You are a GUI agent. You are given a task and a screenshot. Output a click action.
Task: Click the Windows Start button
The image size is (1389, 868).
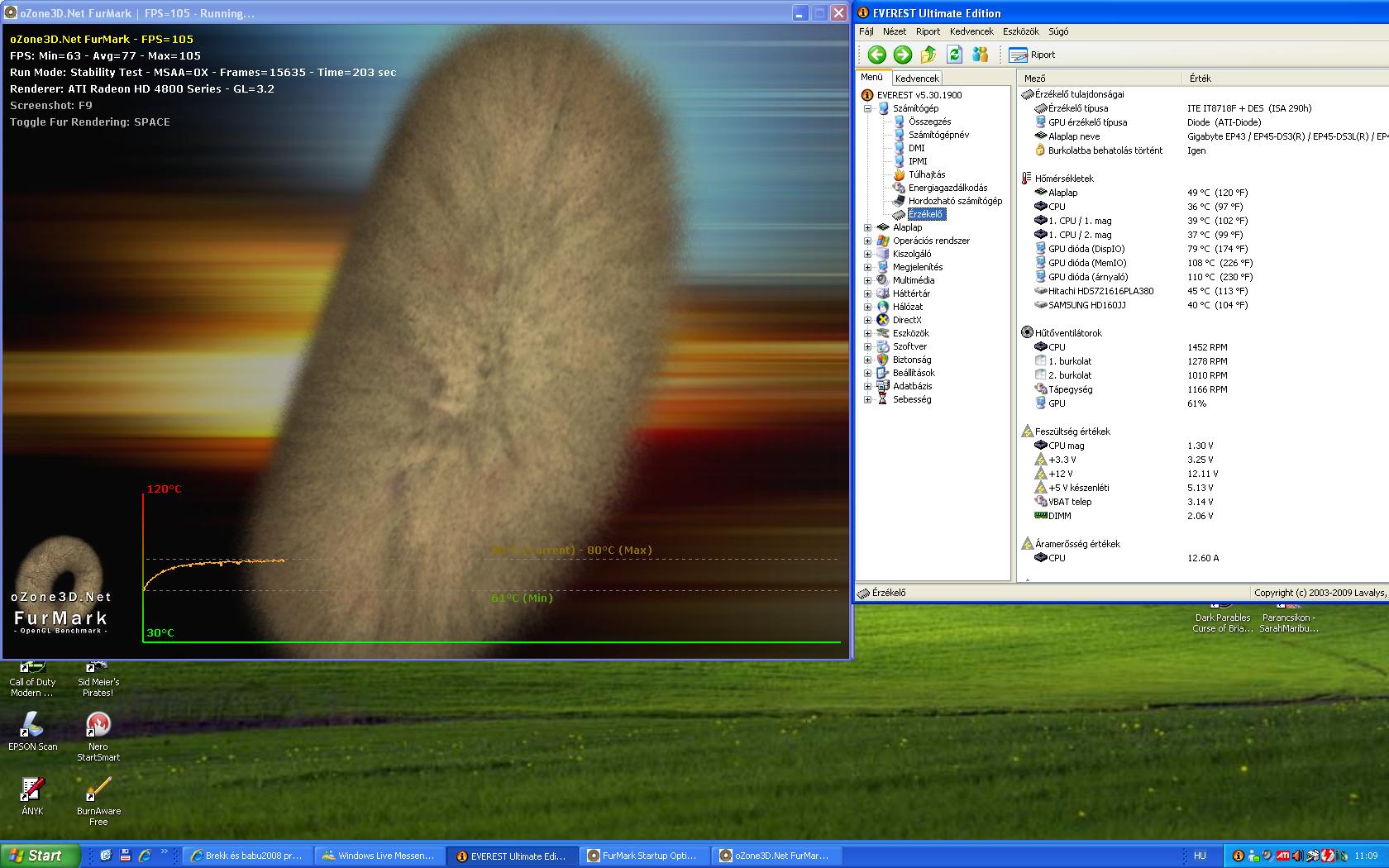coord(41,856)
